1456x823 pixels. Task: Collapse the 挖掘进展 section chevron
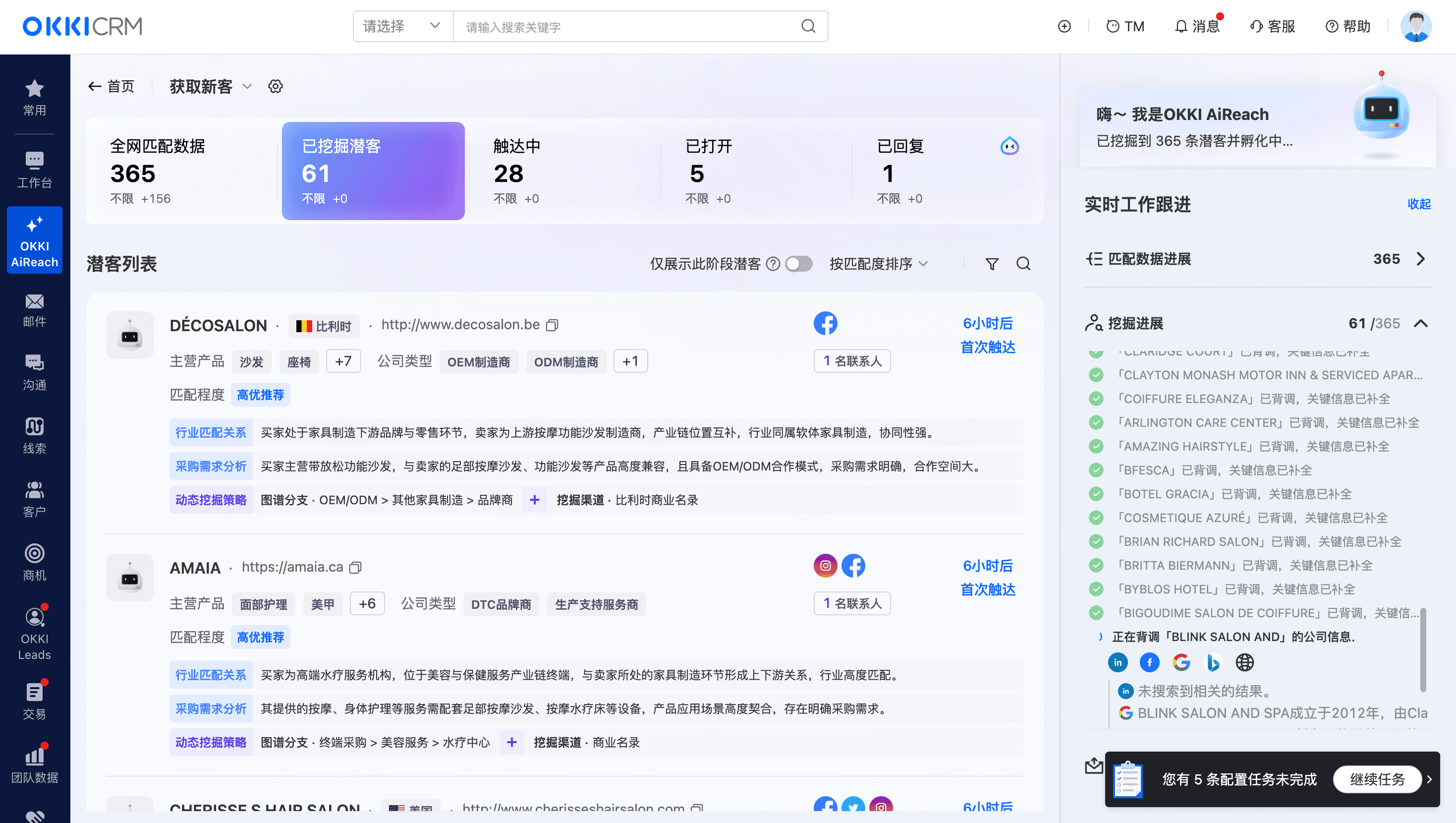click(1420, 324)
